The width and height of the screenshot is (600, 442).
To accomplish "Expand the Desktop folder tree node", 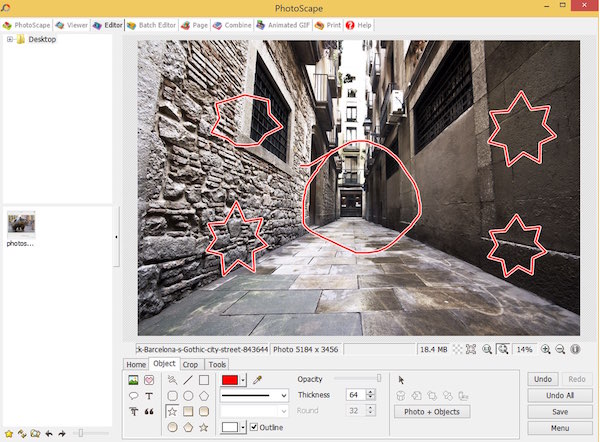I will coord(10,40).
